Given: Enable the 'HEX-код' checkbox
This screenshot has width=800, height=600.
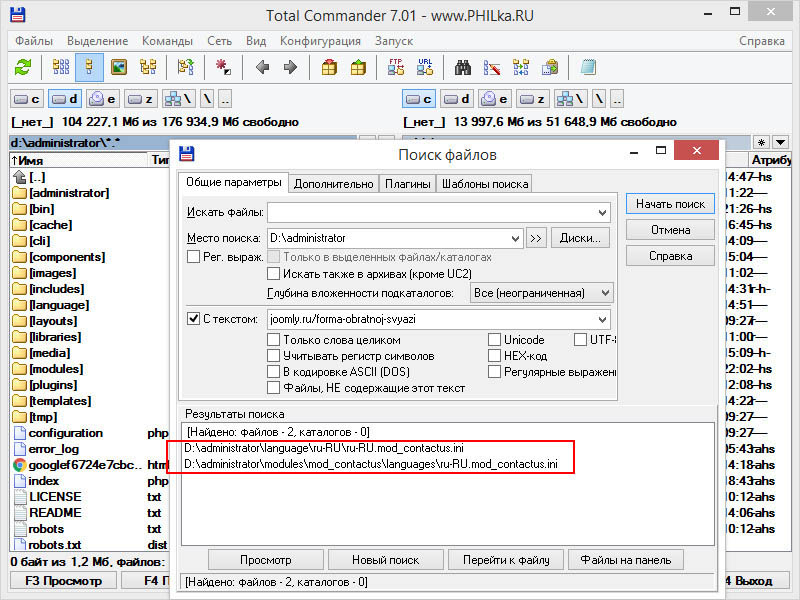Looking at the screenshot, I should 494,356.
